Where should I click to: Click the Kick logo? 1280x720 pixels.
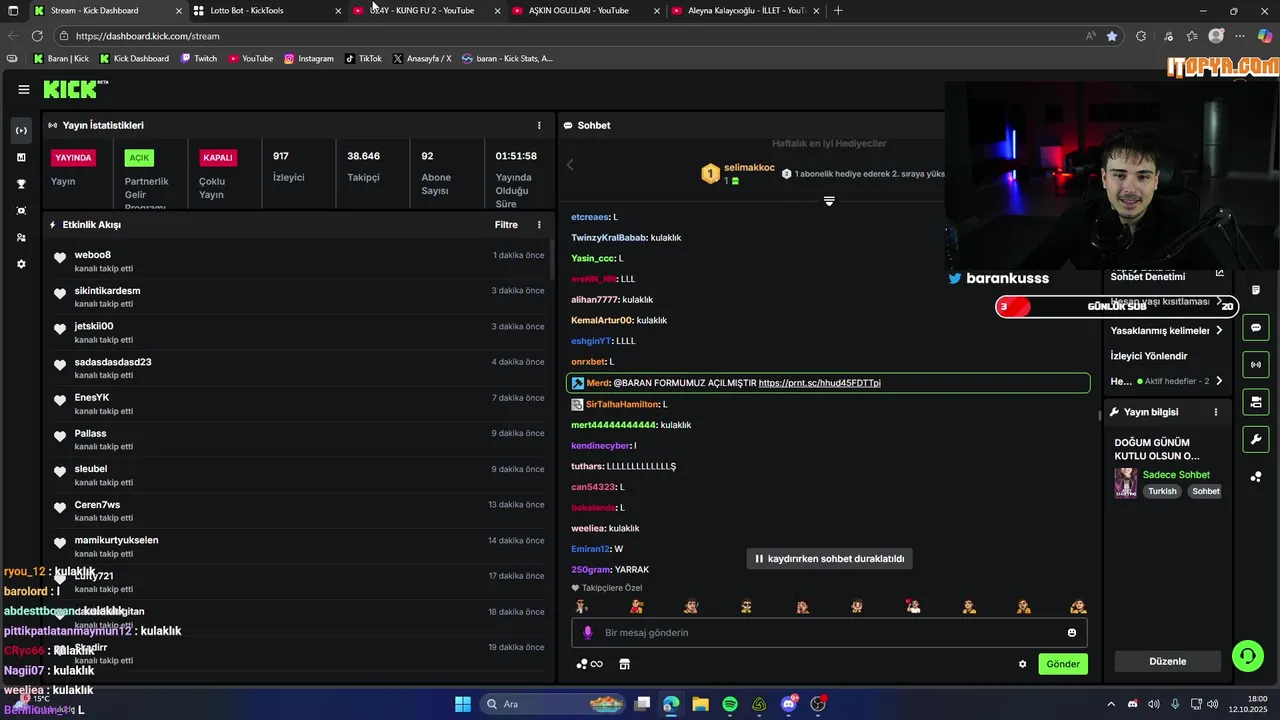pyautogui.click(x=76, y=89)
